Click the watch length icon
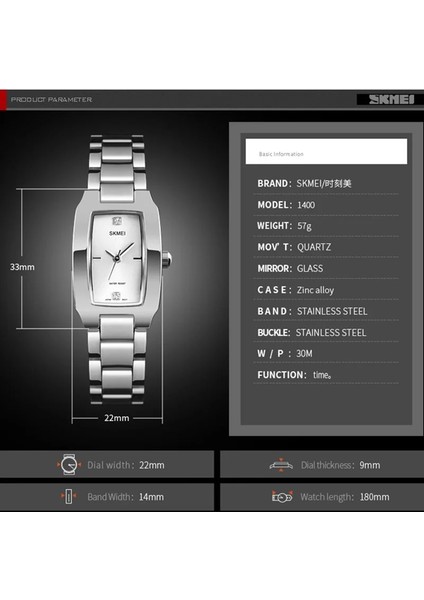The height and width of the screenshot is (600, 424). click(x=282, y=497)
